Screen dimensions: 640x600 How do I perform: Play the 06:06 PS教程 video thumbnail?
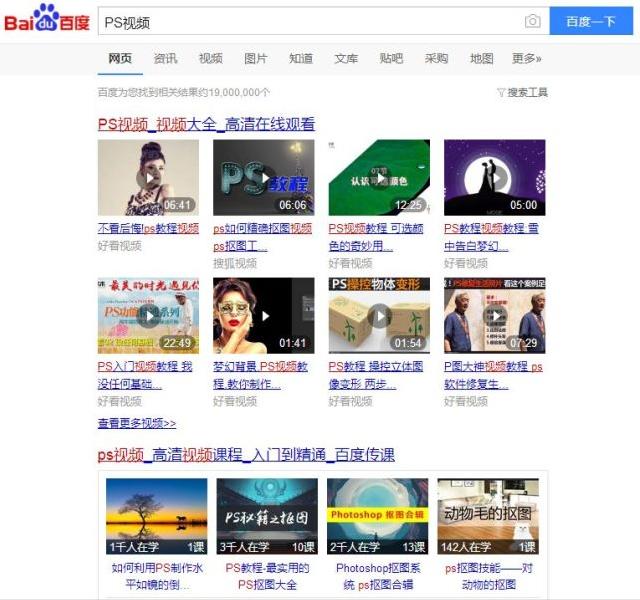click(x=264, y=178)
